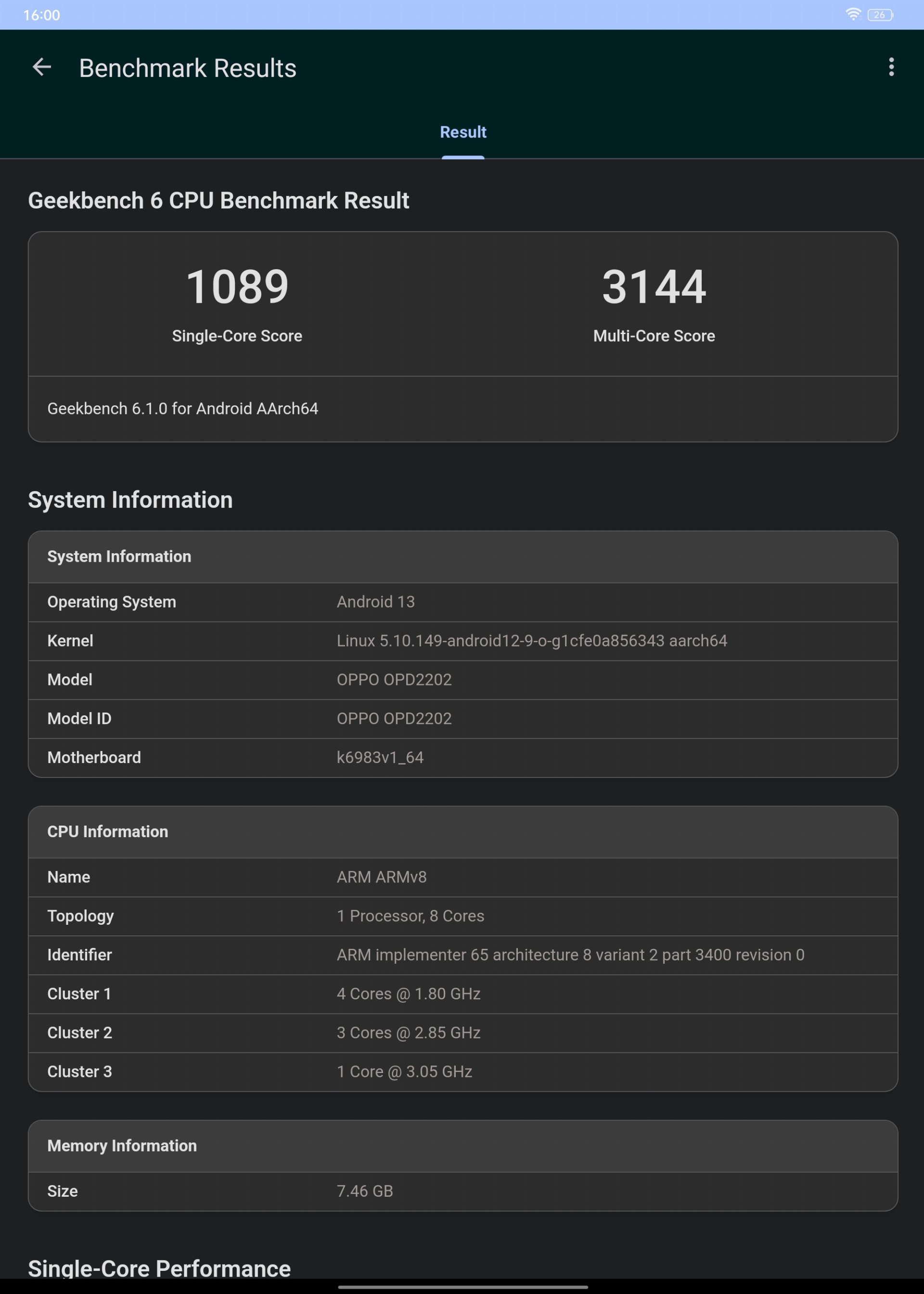Select the Operating System row
Image resolution: width=924 pixels, height=1294 pixels.
pyautogui.click(x=463, y=602)
